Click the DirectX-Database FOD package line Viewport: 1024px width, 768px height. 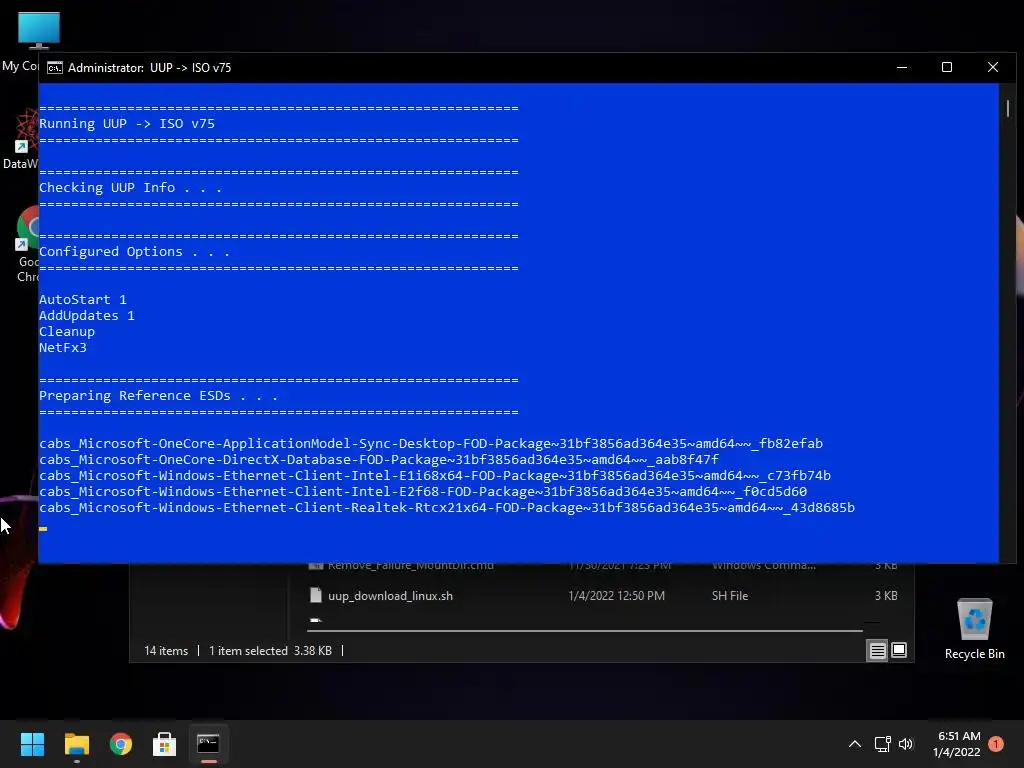[379, 460]
